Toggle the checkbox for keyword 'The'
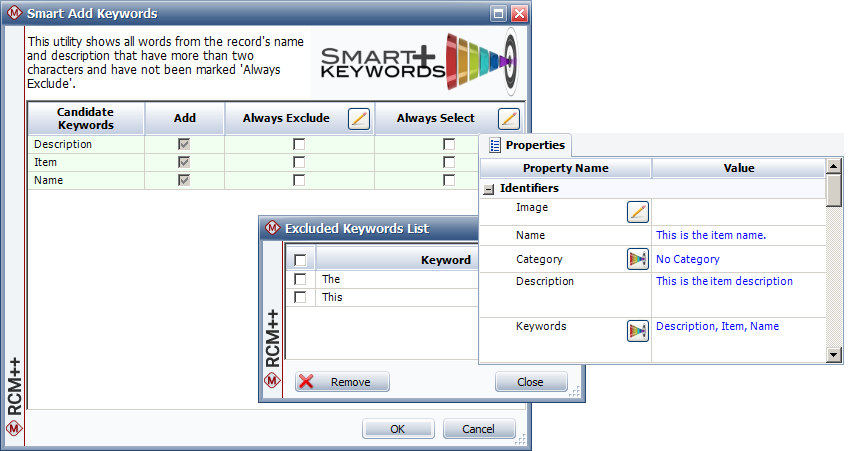This screenshot has width=850, height=451. (x=300, y=280)
